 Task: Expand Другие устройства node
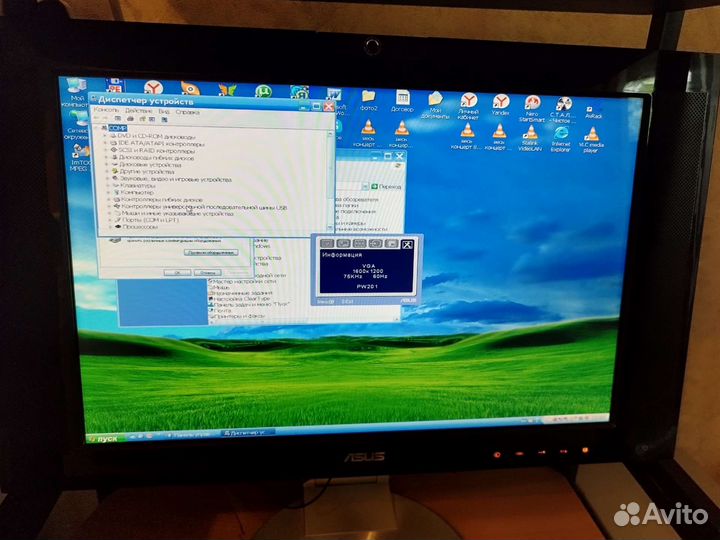[107, 171]
